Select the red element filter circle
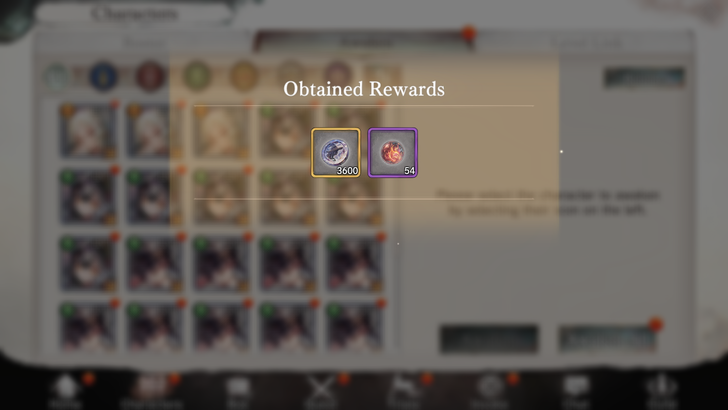The width and height of the screenshot is (728, 410). click(x=150, y=76)
